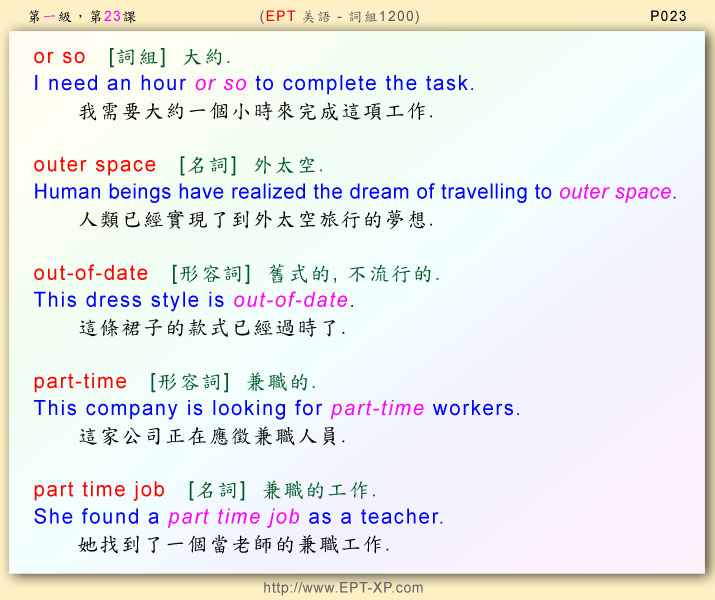Click the Chinese translation "我需要大約一個小時來完成這項工作"
Screen dimensions: 715x600
pyautogui.click(x=256, y=111)
